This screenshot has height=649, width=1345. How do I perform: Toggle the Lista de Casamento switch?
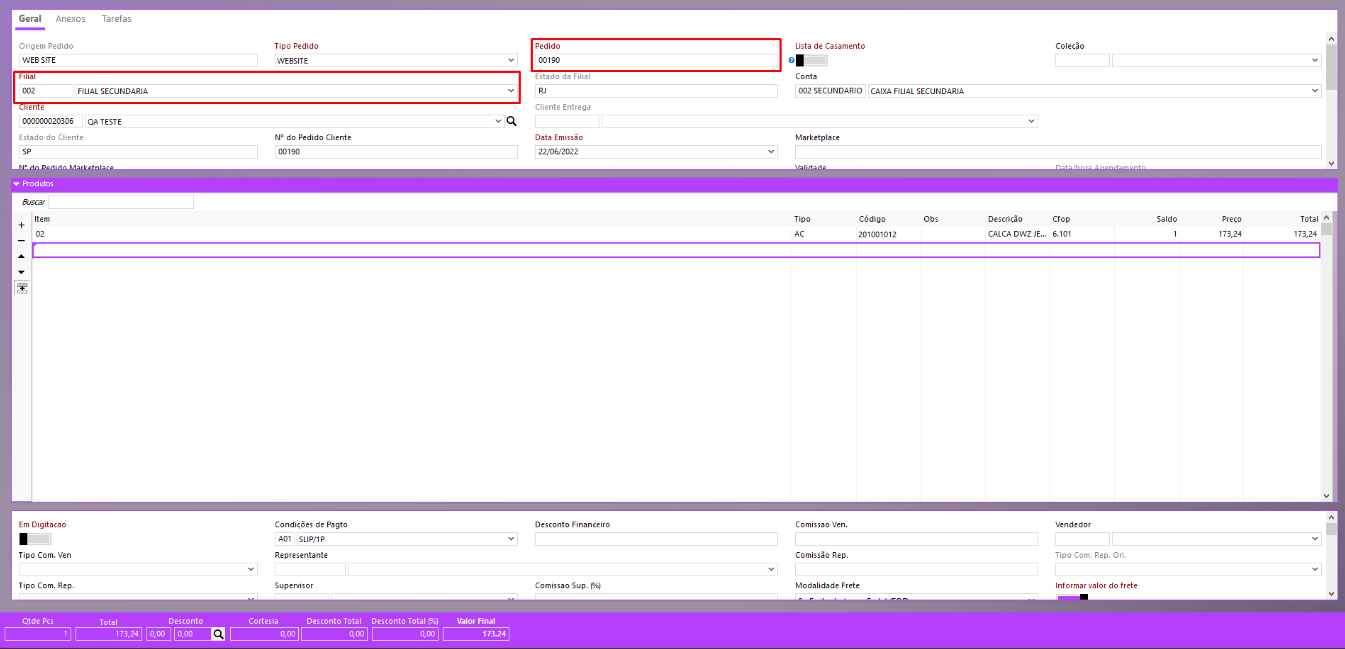811,61
